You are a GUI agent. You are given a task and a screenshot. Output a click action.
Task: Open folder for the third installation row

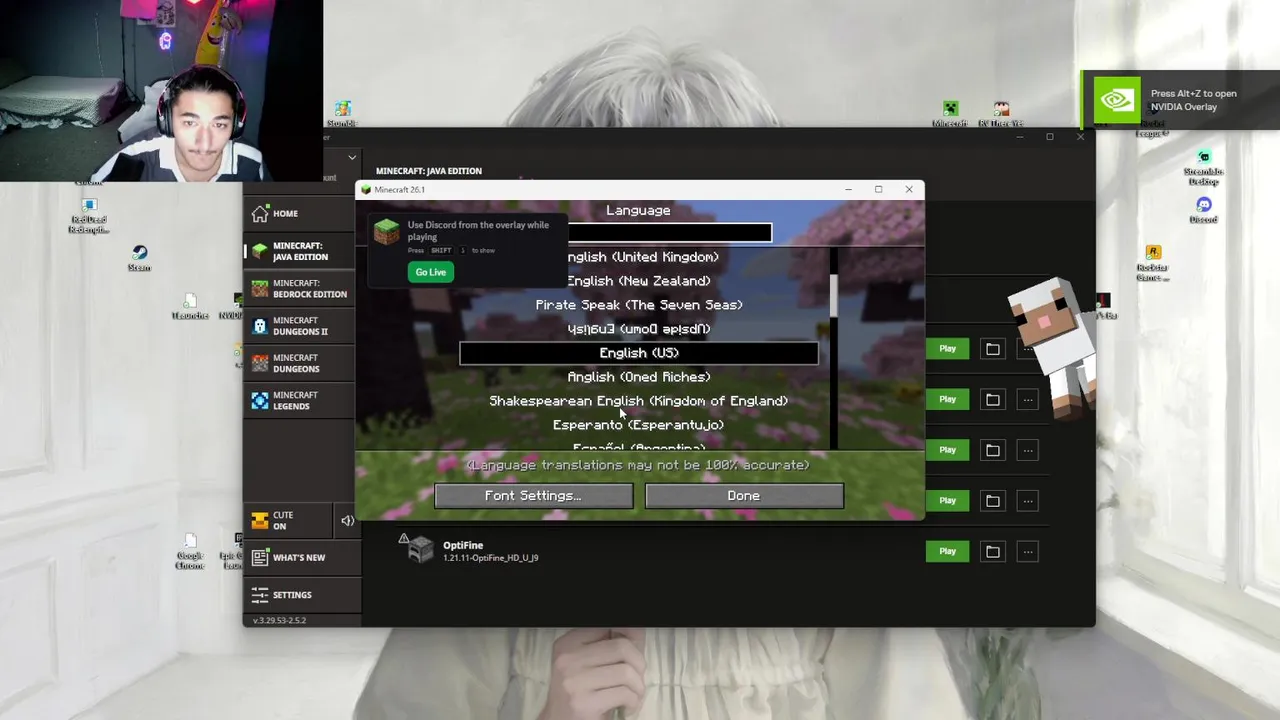click(992, 450)
